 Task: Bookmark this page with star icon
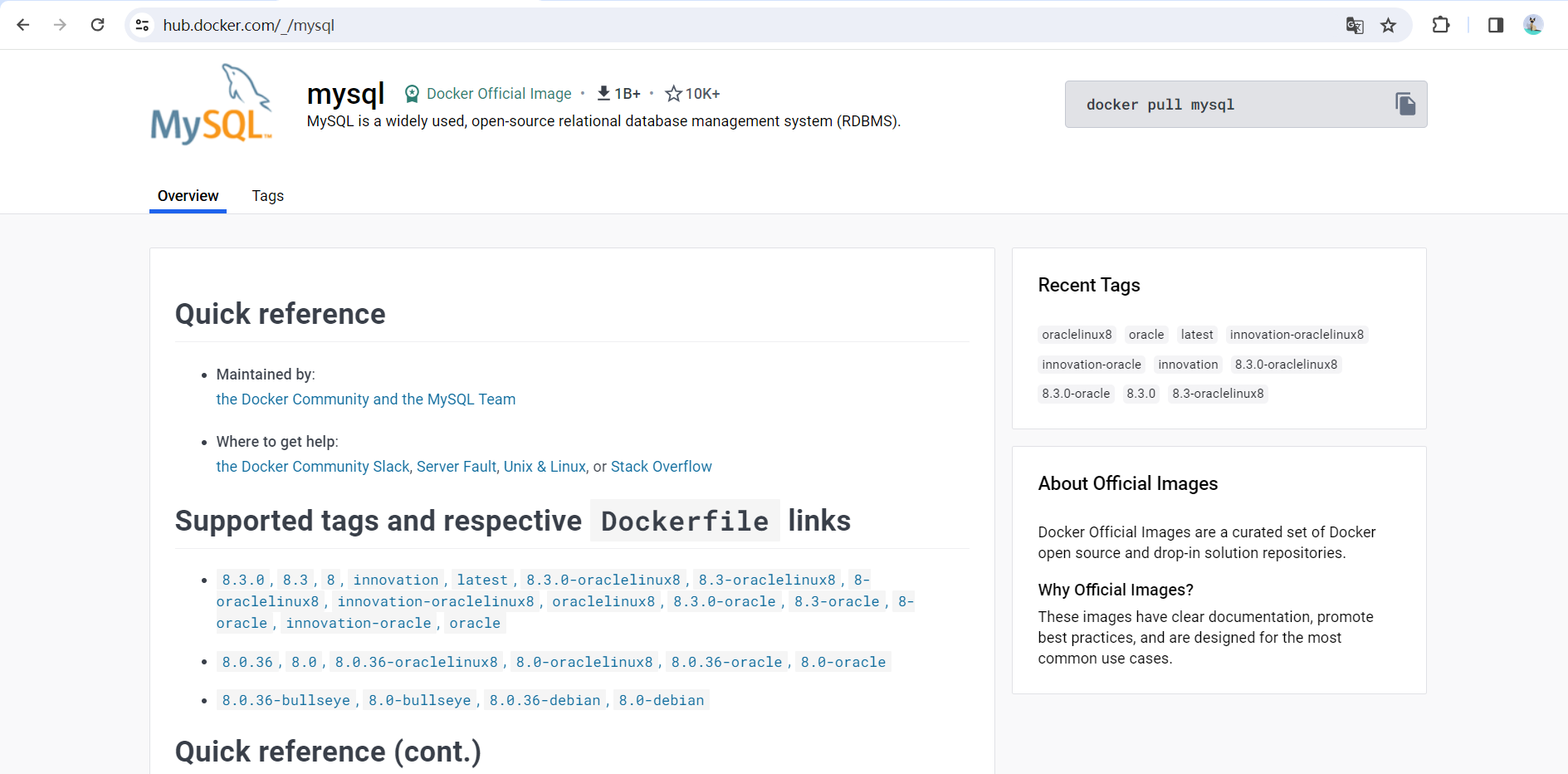click(x=1388, y=26)
